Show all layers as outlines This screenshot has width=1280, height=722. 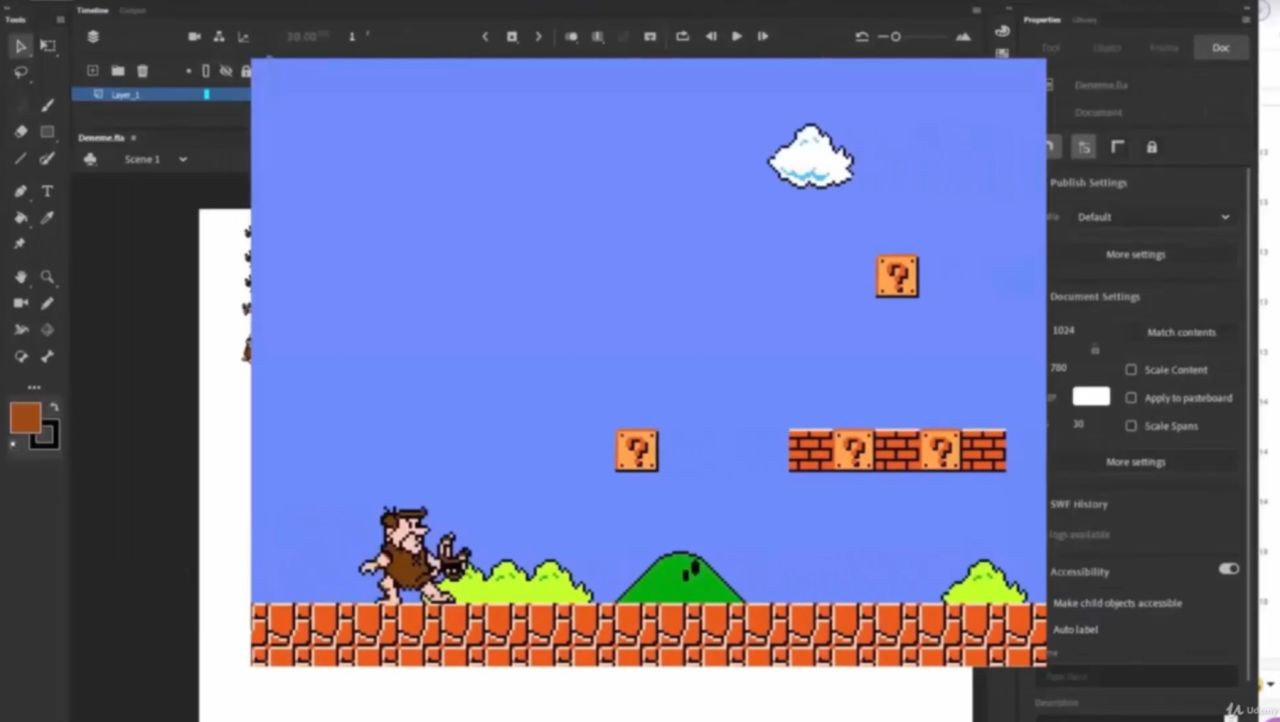point(206,71)
